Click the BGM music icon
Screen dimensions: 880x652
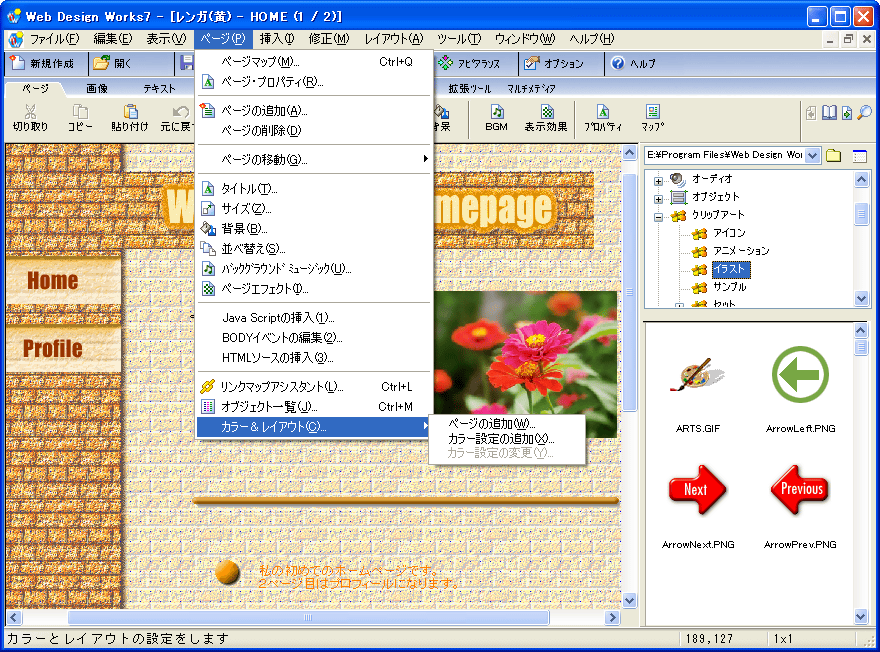(496, 111)
